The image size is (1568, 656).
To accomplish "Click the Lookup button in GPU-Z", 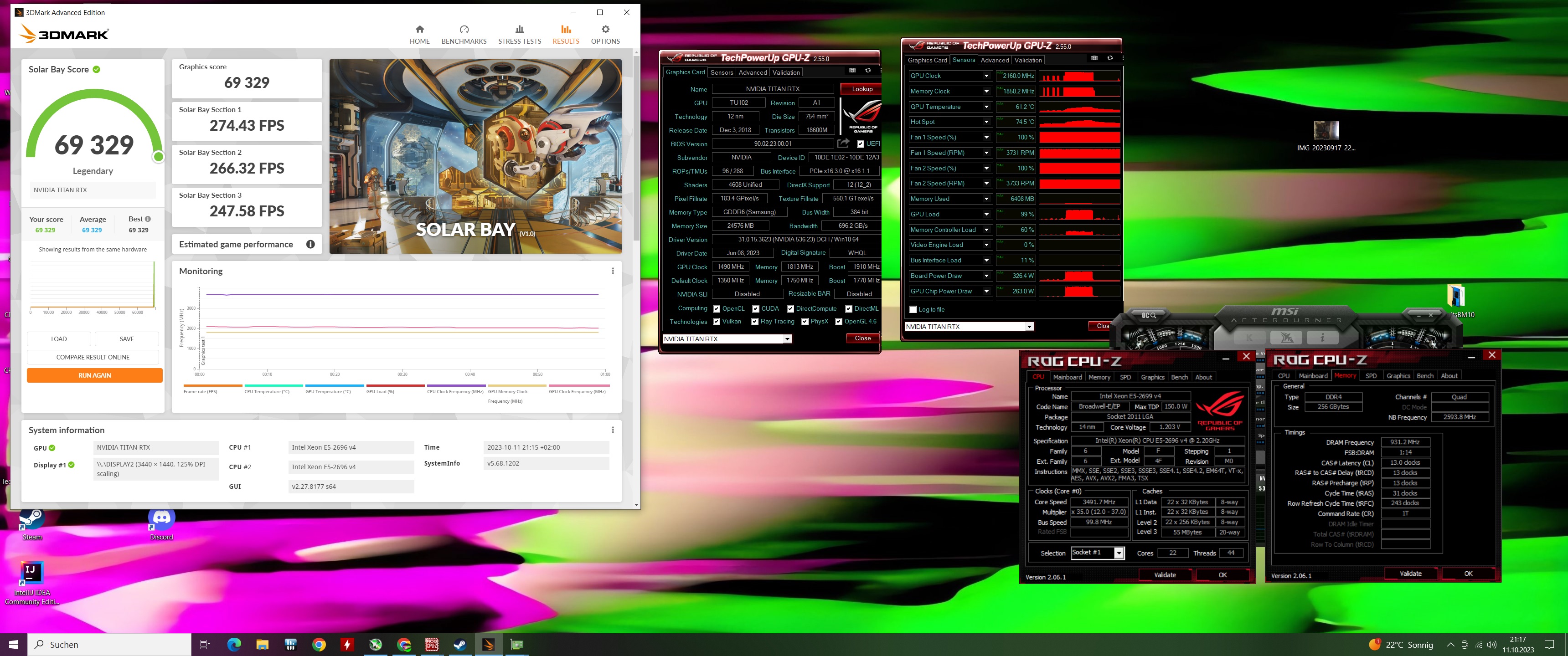I will pyautogui.click(x=861, y=89).
